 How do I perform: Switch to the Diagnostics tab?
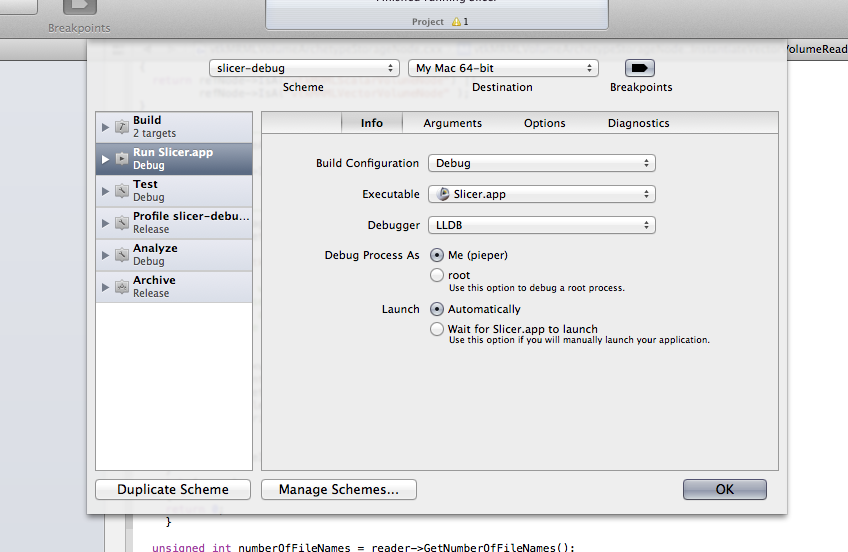coord(638,123)
